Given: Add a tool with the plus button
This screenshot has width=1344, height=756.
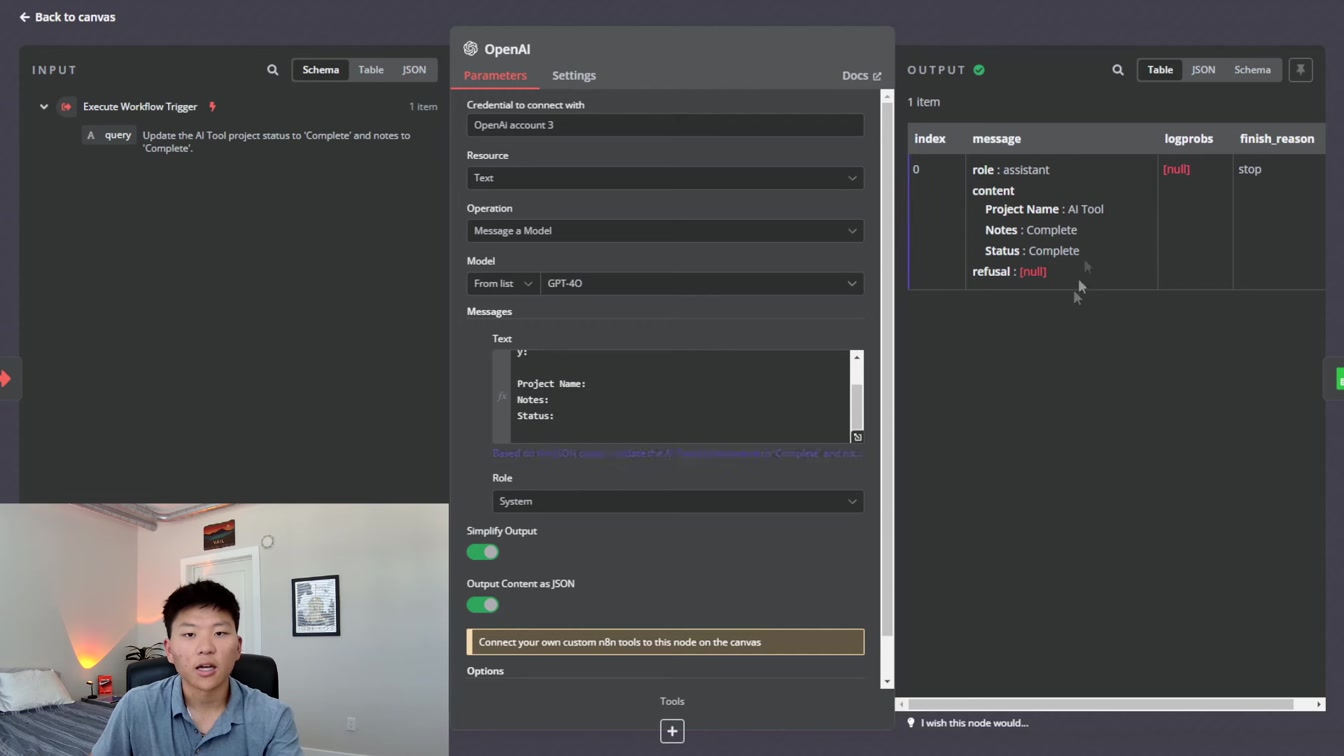Looking at the screenshot, I should (x=672, y=731).
